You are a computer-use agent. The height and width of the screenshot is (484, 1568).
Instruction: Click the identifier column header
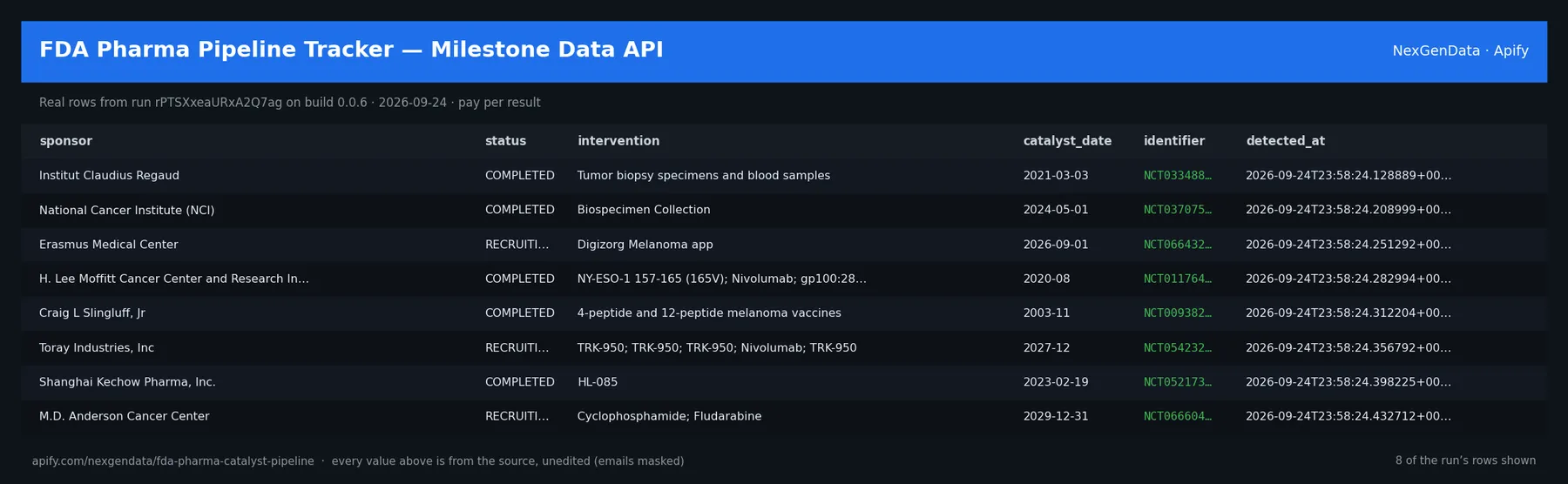[x=1174, y=141]
